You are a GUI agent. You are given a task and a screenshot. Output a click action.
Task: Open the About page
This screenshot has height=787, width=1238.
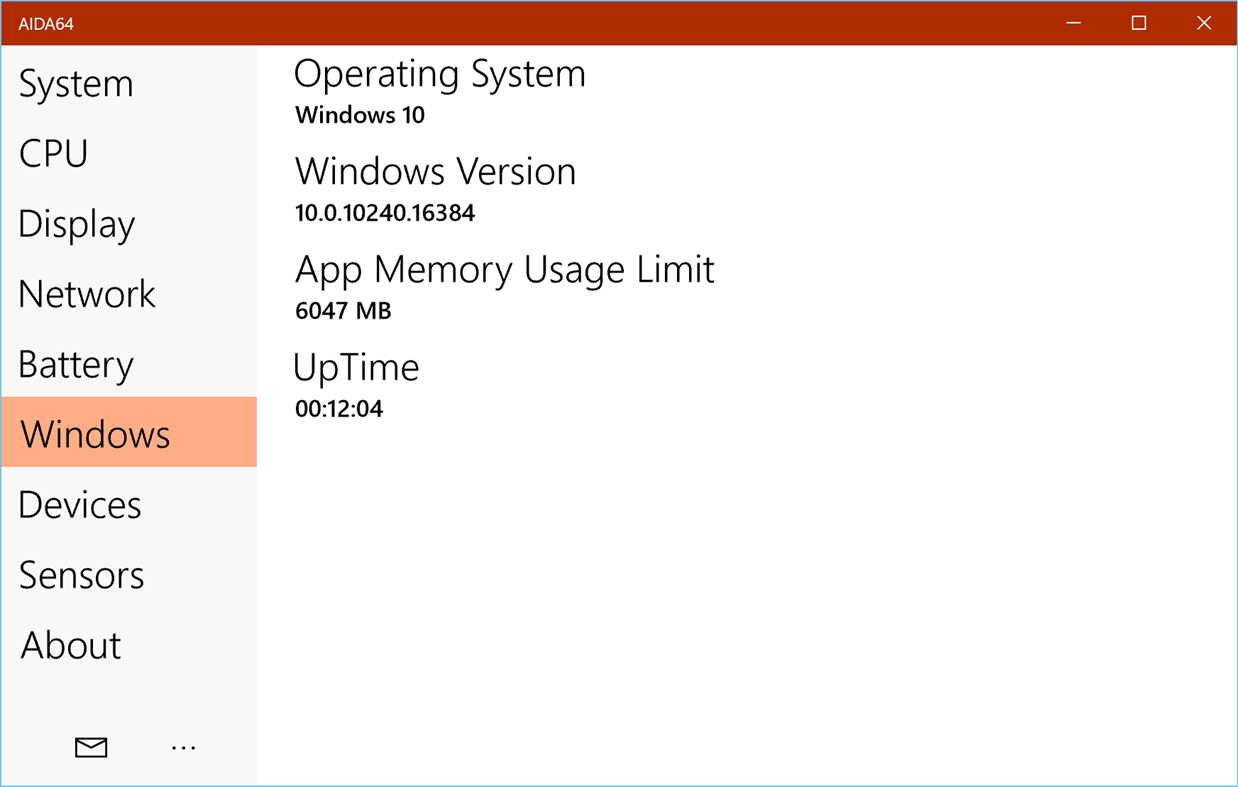tap(69, 645)
